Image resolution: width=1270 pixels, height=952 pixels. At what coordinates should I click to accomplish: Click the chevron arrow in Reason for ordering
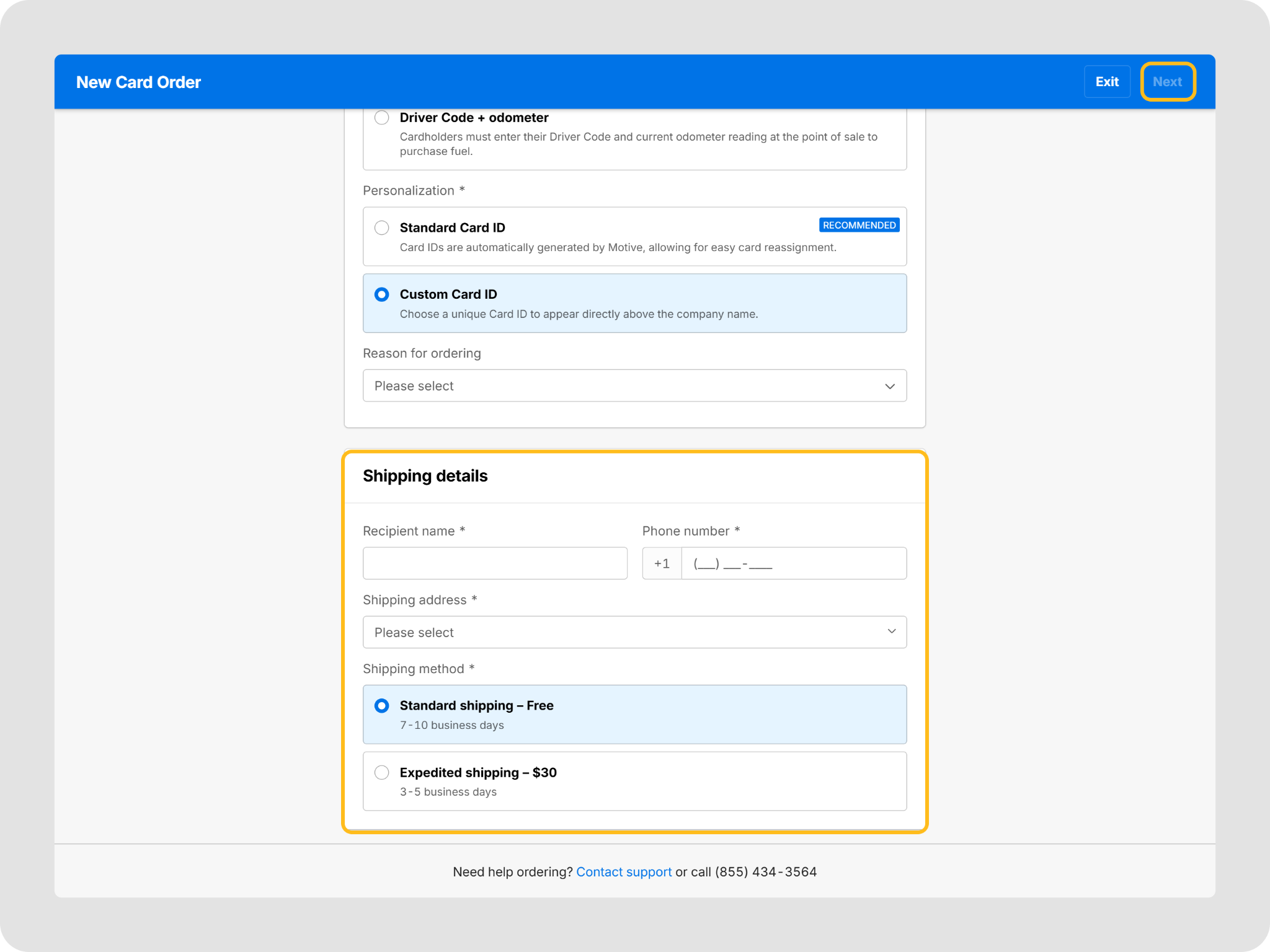click(890, 386)
